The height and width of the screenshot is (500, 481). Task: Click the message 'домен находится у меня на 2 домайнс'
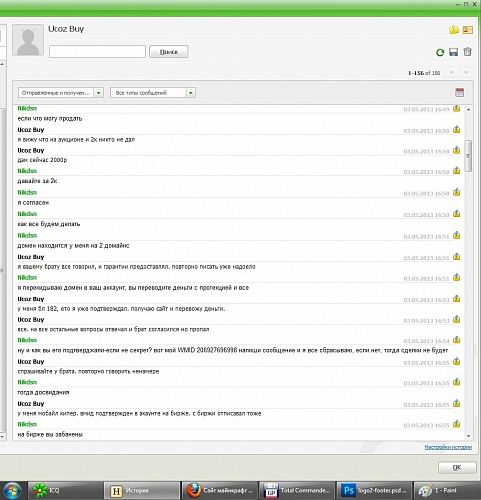point(73,246)
